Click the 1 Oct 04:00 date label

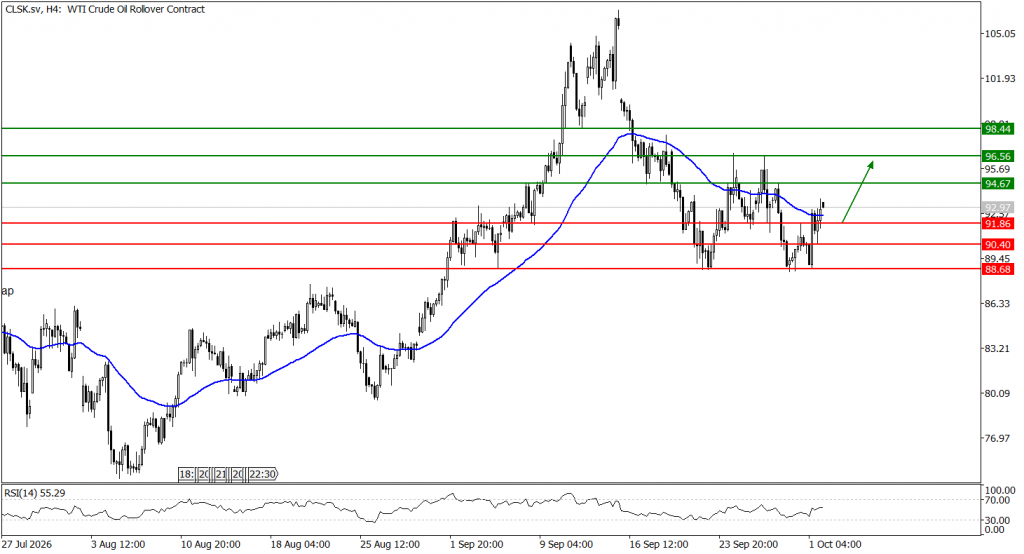click(x=835, y=544)
